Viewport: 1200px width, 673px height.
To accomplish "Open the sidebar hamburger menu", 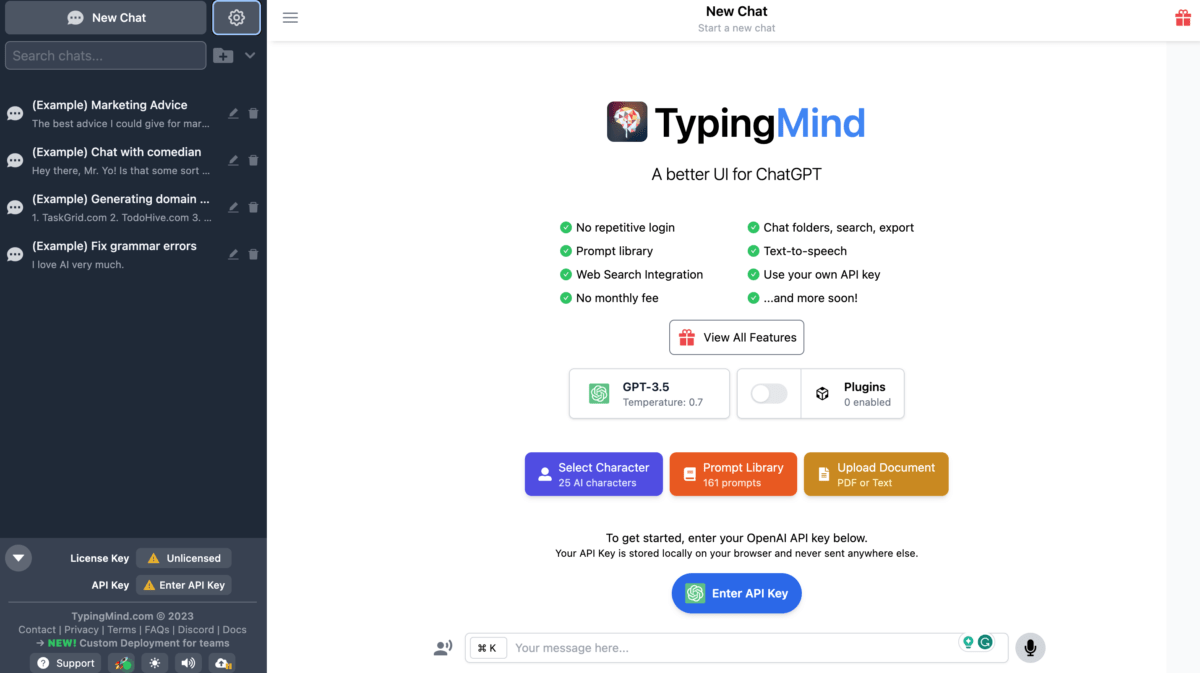I will click(290, 17).
